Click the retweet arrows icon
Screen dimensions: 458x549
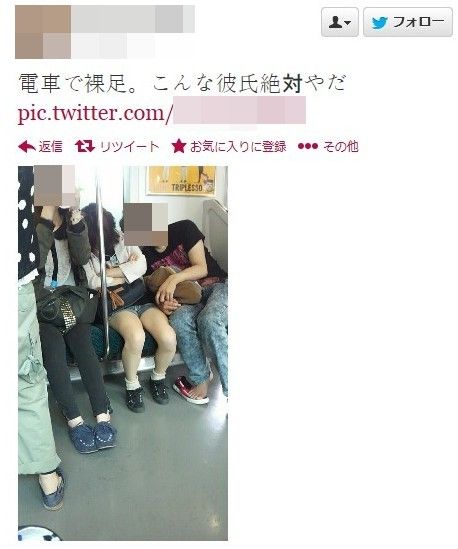tap(85, 146)
